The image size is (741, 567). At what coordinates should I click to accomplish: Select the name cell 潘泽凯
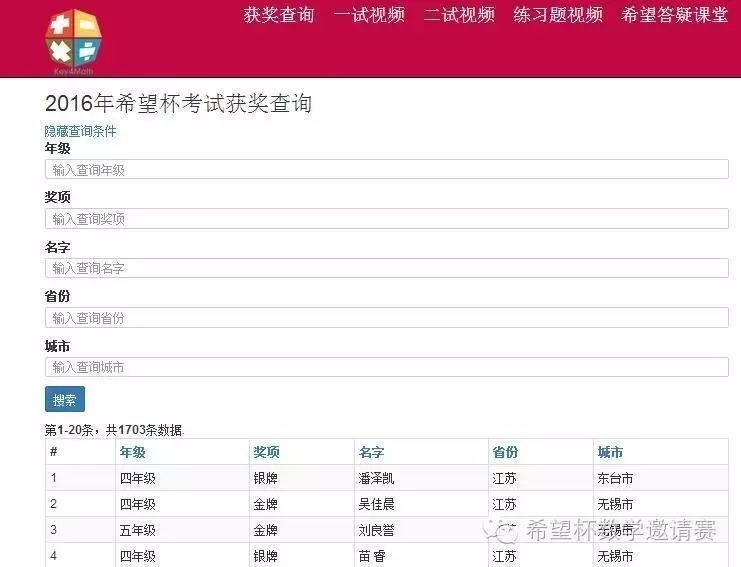pyautogui.click(x=376, y=478)
